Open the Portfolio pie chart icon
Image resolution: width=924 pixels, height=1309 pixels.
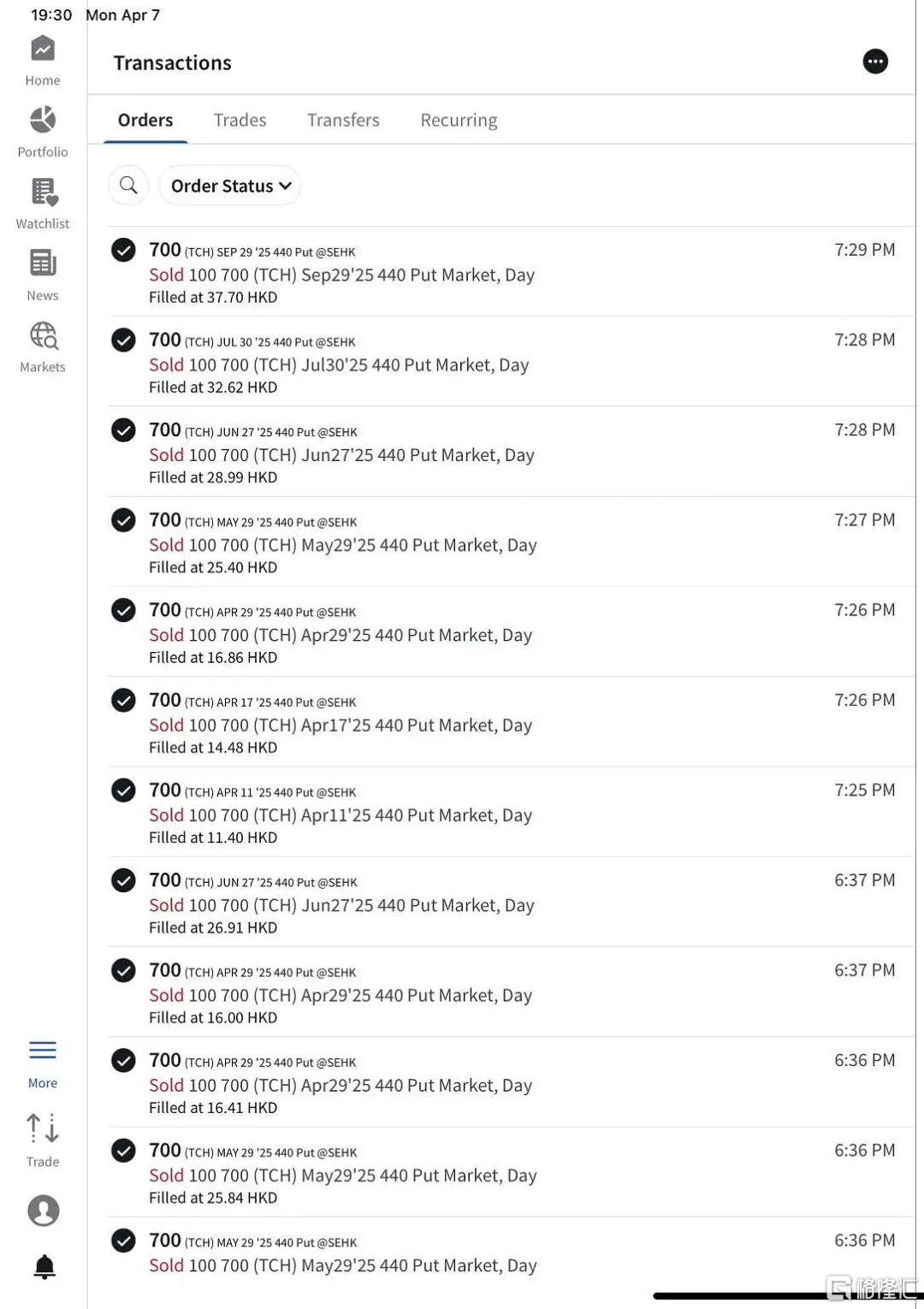[43, 120]
